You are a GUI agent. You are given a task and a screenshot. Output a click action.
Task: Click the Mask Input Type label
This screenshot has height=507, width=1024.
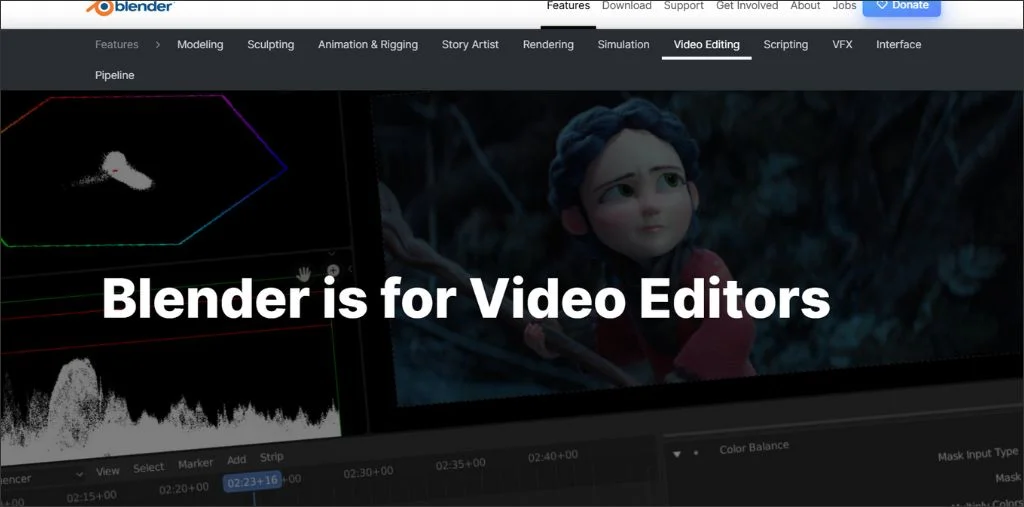(x=978, y=455)
